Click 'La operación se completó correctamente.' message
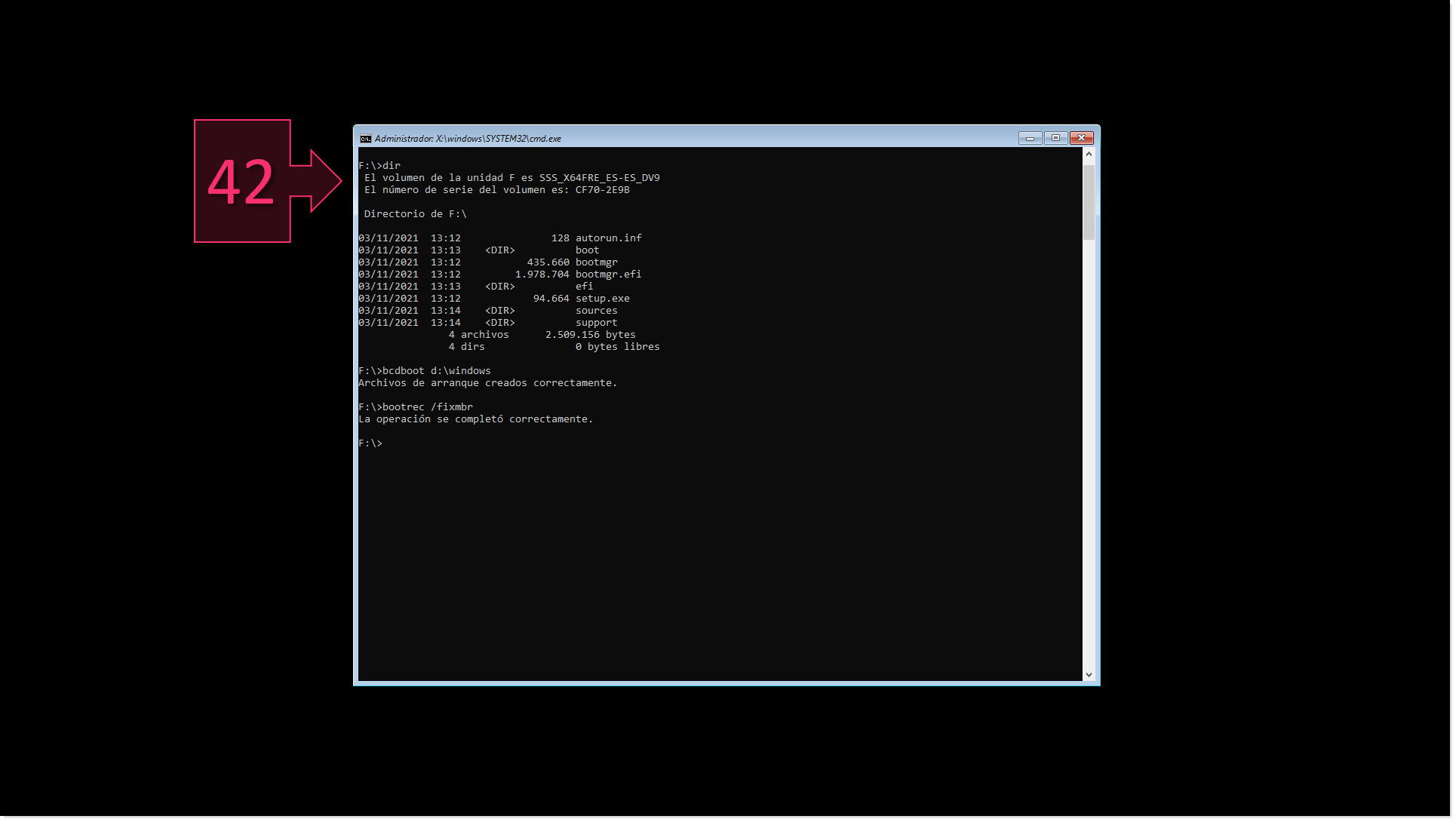The width and height of the screenshot is (1456, 822). point(475,419)
